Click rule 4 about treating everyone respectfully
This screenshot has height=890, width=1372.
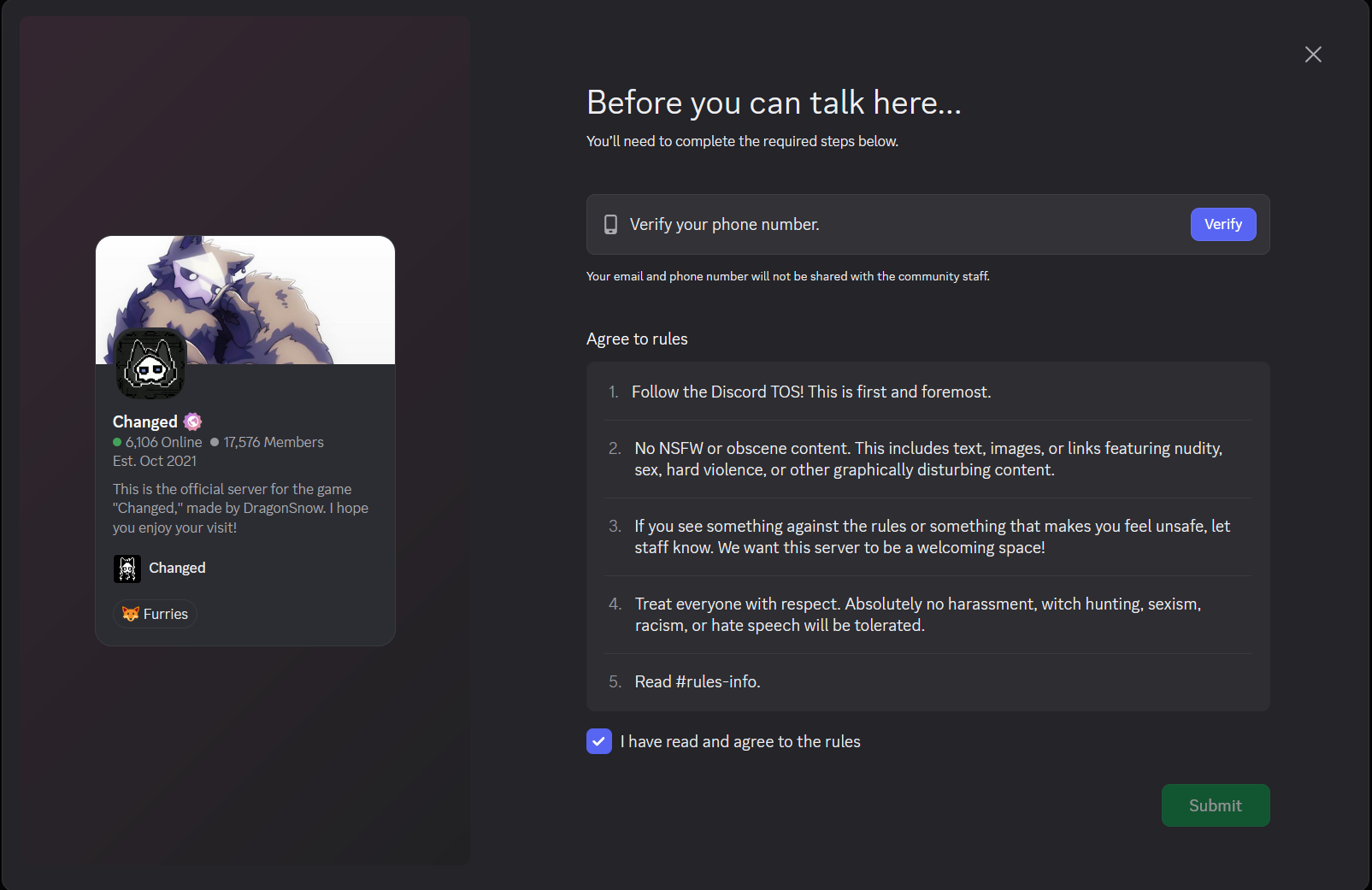pyautogui.click(x=928, y=615)
